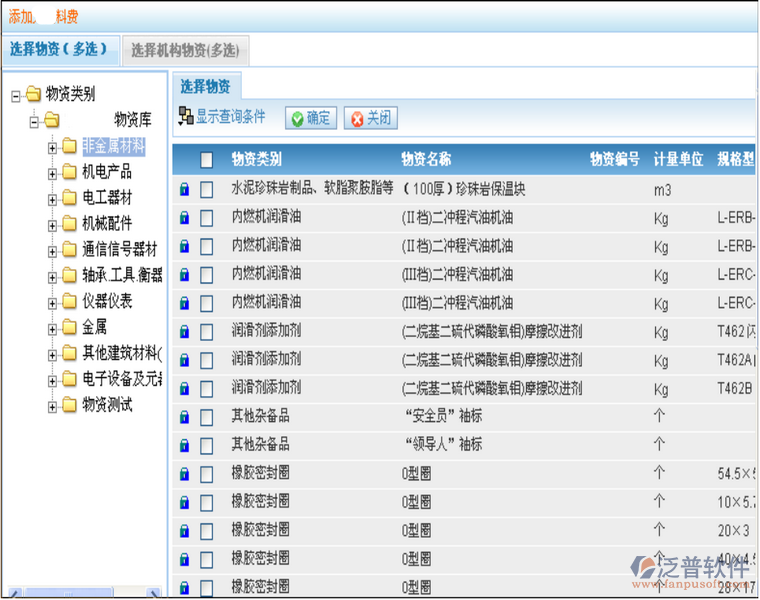This screenshot has width=760, height=600.
Task: Click the lock icon for the 水泥珍珠岩制品 row
Action: pyautogui.click(x=184, y=190)
